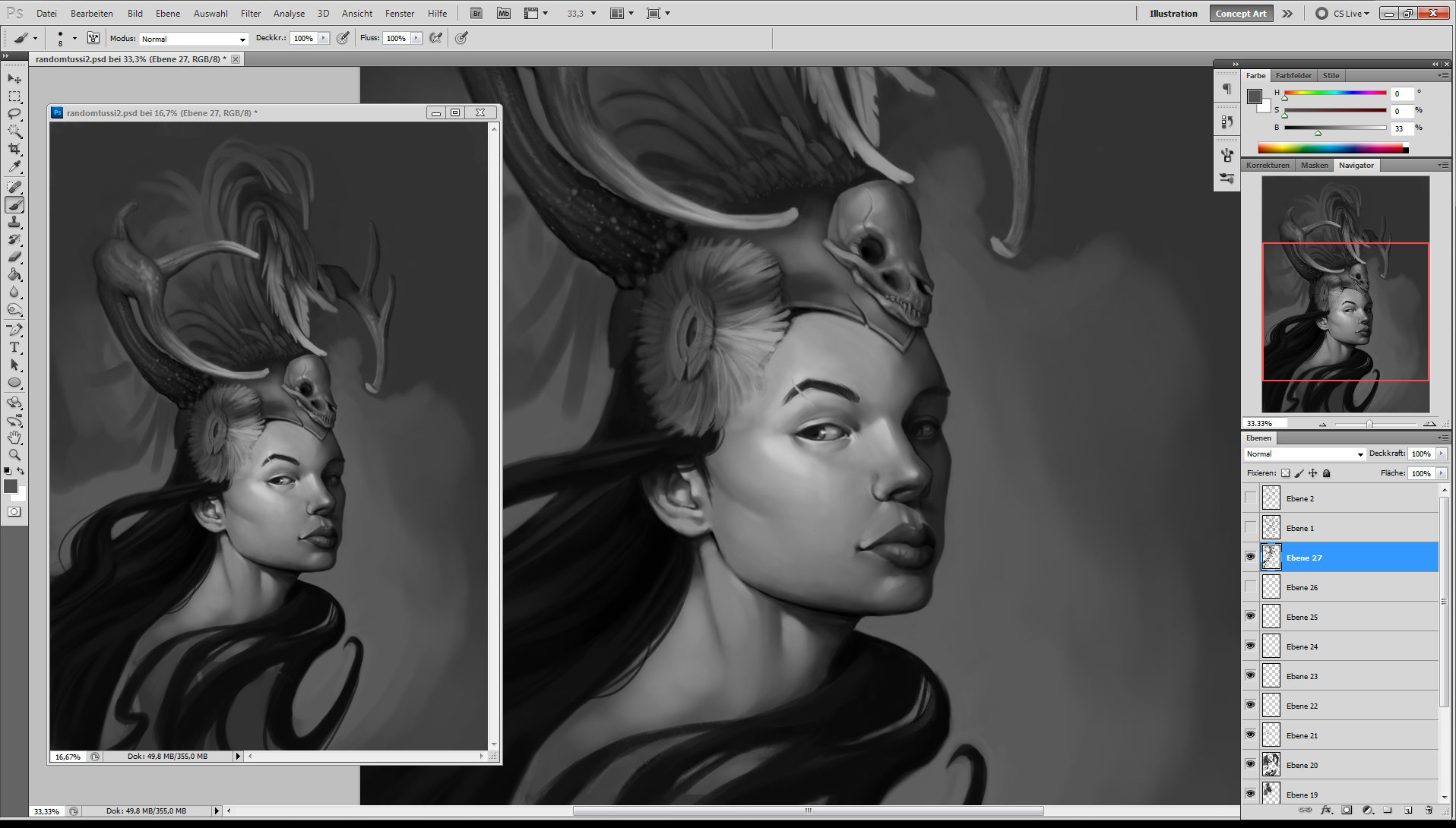The image size is (1456, 828).
Task: Select the Eraser tool
Action: pos(14,257)
